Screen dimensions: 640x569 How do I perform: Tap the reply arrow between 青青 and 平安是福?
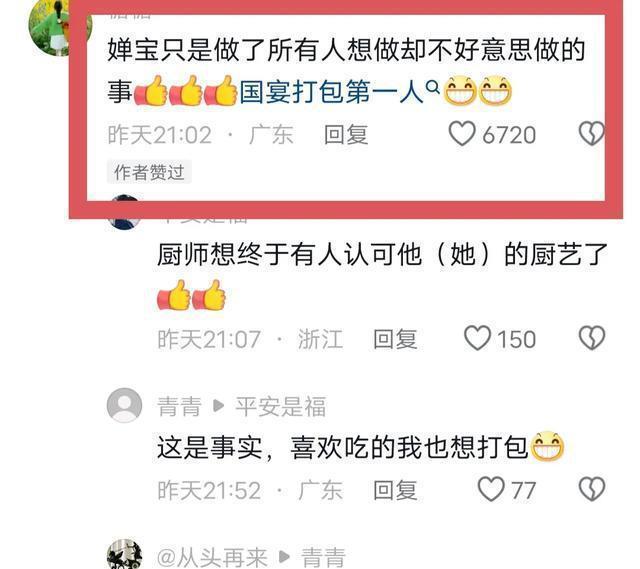pyautogui.click(x=219, y=406)
